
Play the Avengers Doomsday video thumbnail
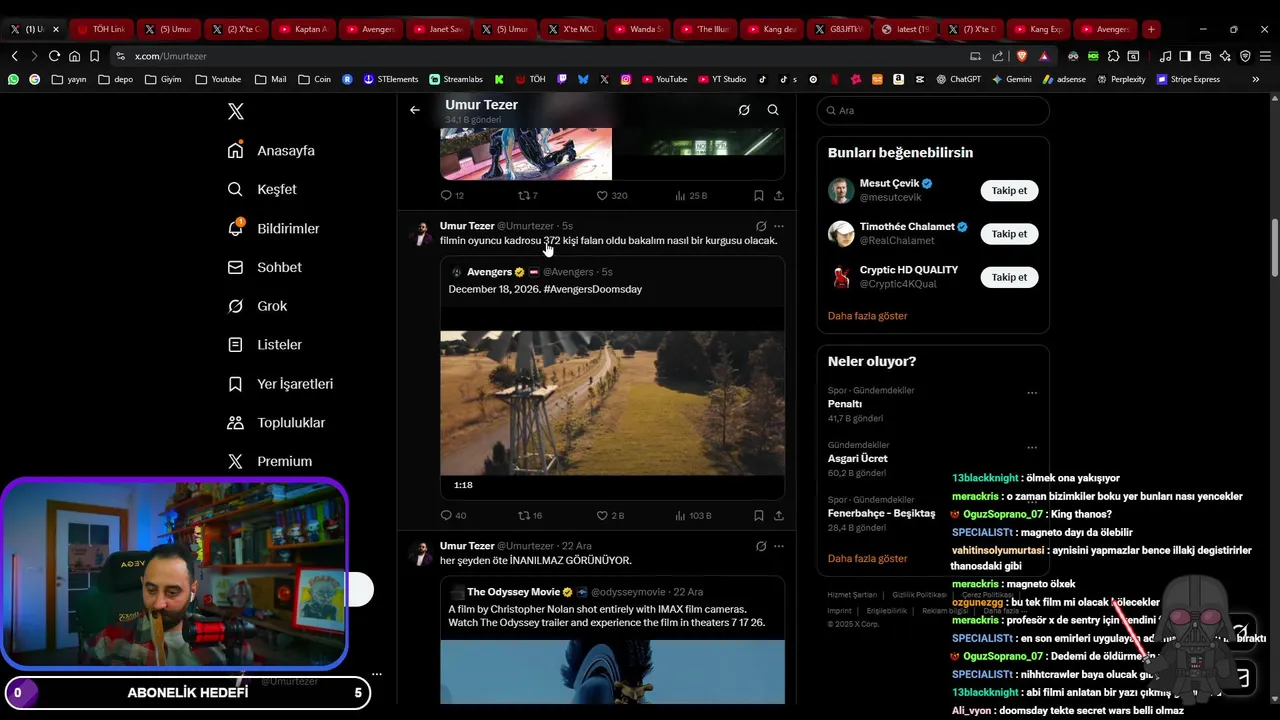click(612, 403)
